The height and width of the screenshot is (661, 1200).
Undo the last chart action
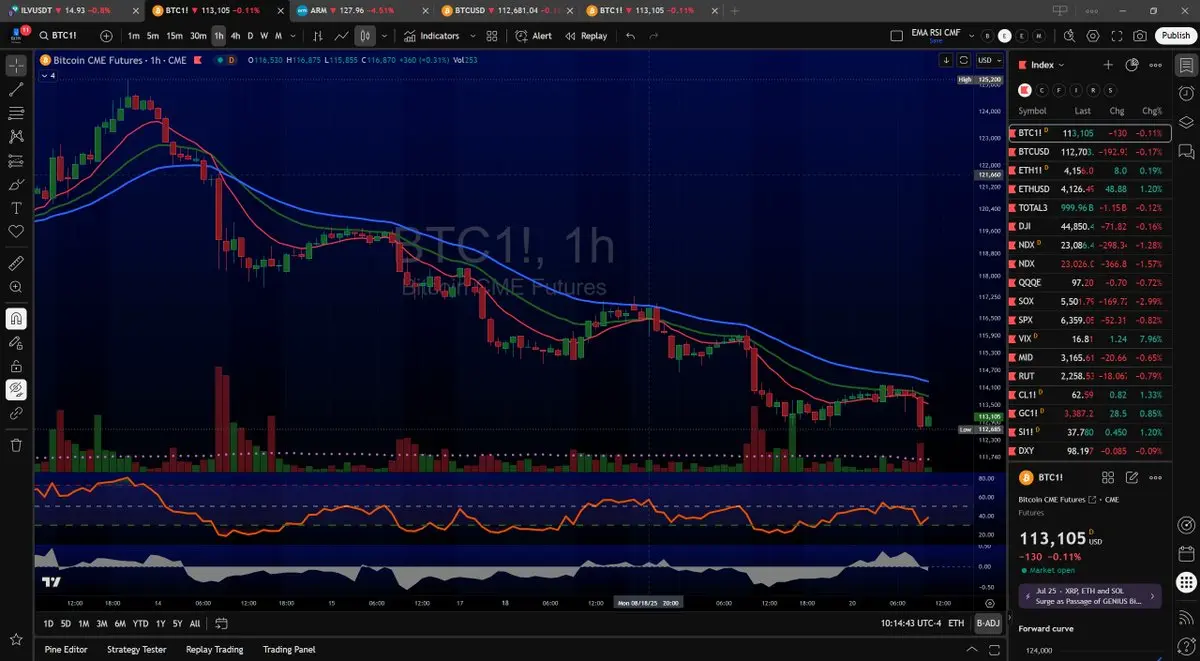tap(630, 35)
